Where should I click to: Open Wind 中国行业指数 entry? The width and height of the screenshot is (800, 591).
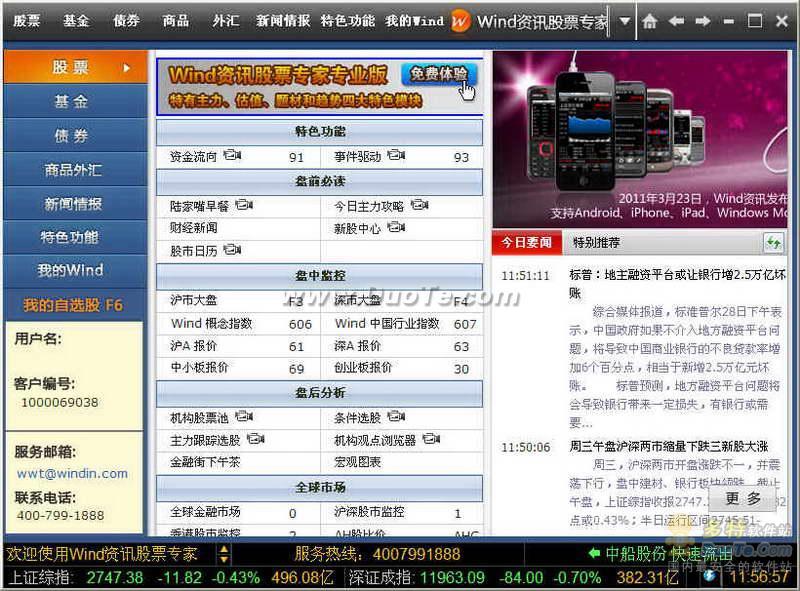pyautogui.click(x=387, y=323)
